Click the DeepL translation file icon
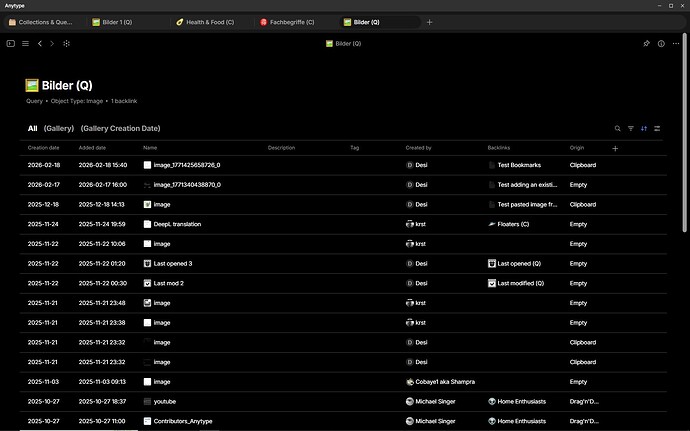The width and height of the screenshot is (690, 431). (147, 224)
